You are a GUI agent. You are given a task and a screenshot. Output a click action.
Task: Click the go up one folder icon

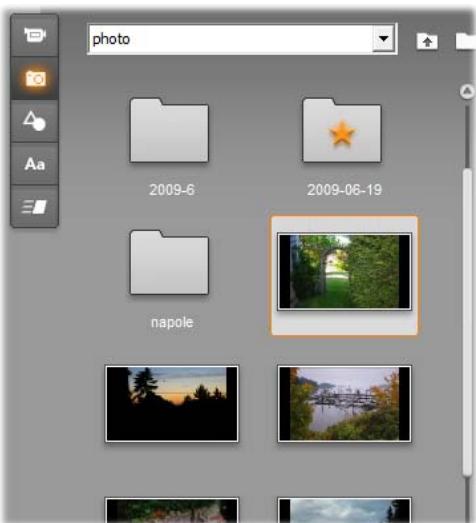(427, 42)
